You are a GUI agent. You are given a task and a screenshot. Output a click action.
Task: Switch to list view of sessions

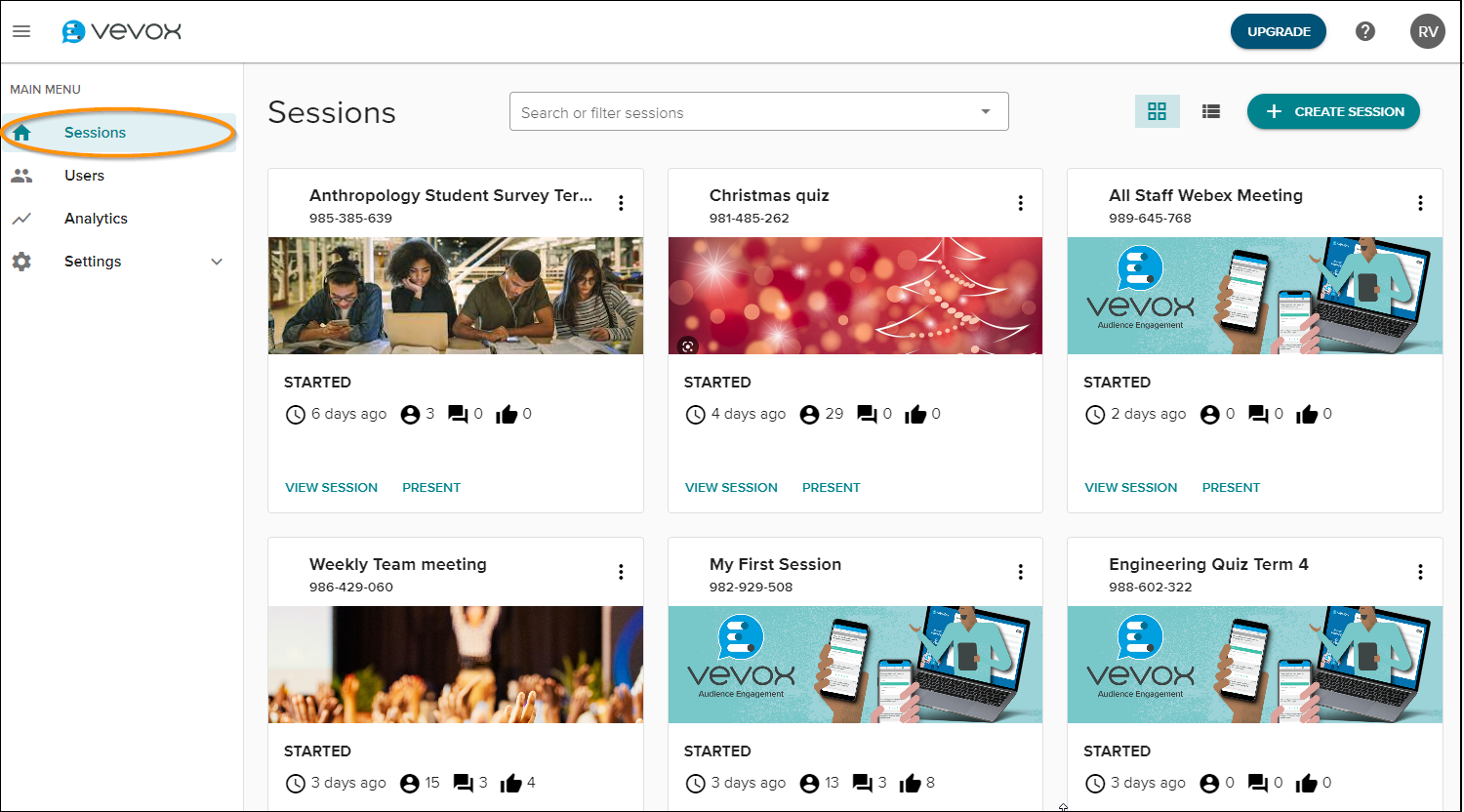click(x=1211, y=111)
